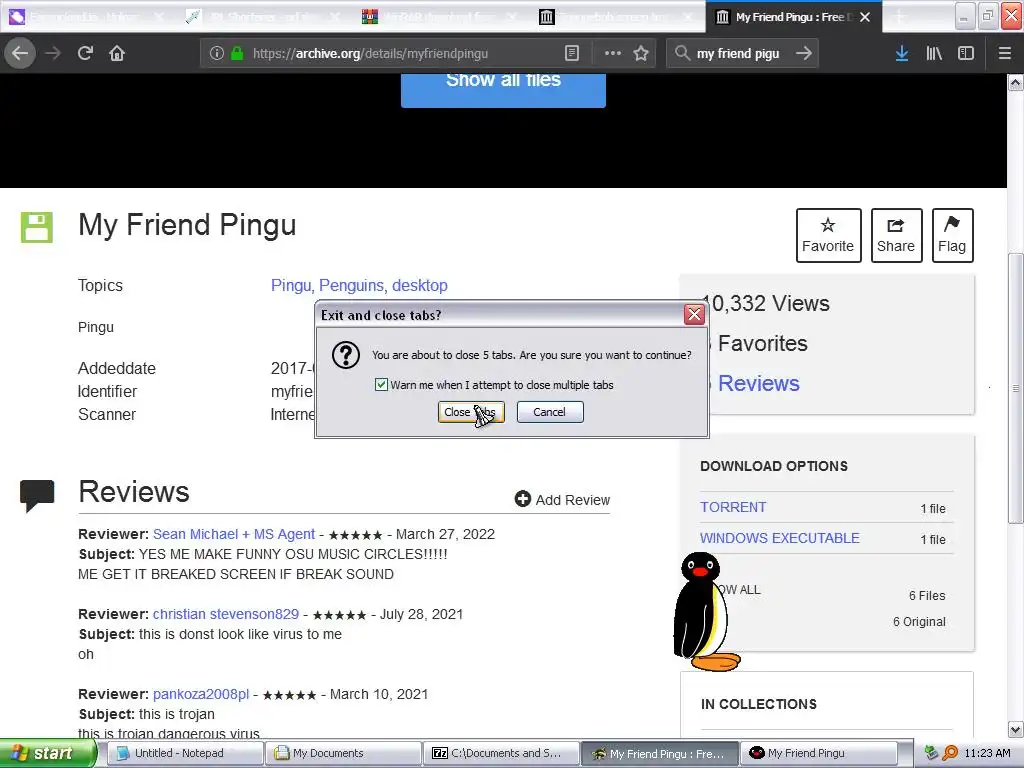Click the Pingu penguin desktop character
Image resolution: width=1024 pixels, height=768 pixels.
(x=705, y=612)
